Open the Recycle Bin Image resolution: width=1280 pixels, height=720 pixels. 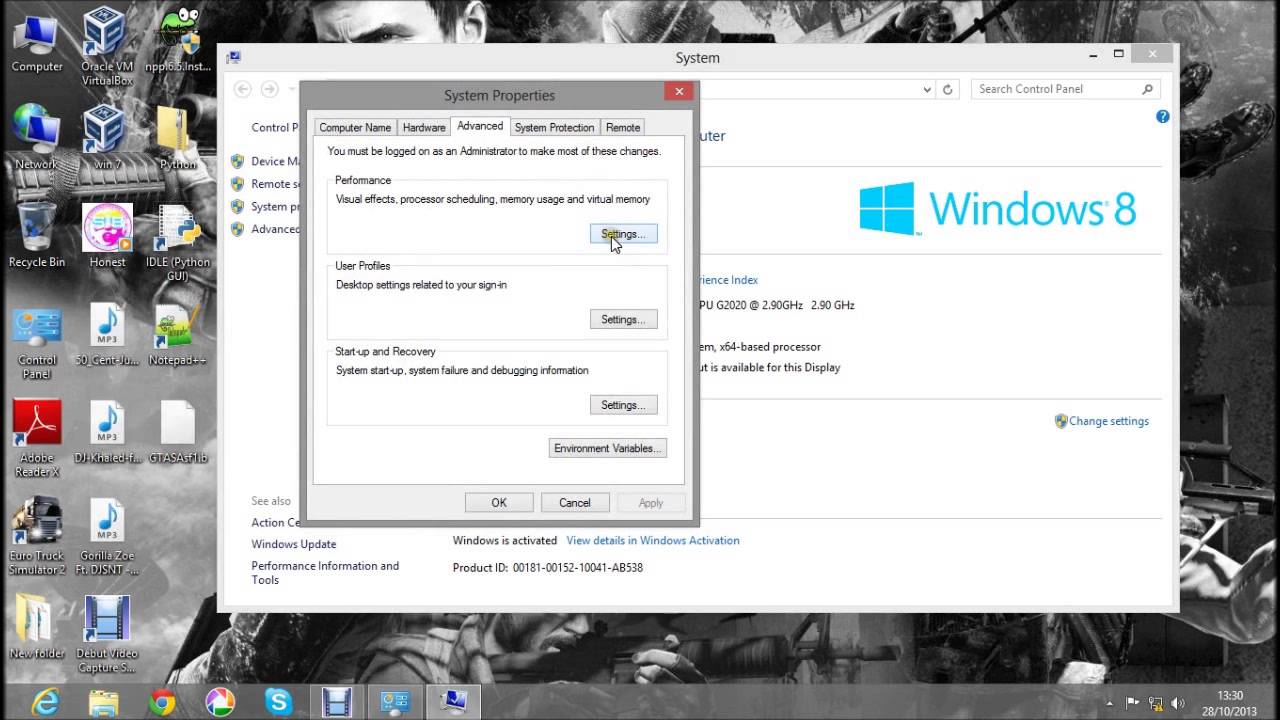tap(37, 236)
